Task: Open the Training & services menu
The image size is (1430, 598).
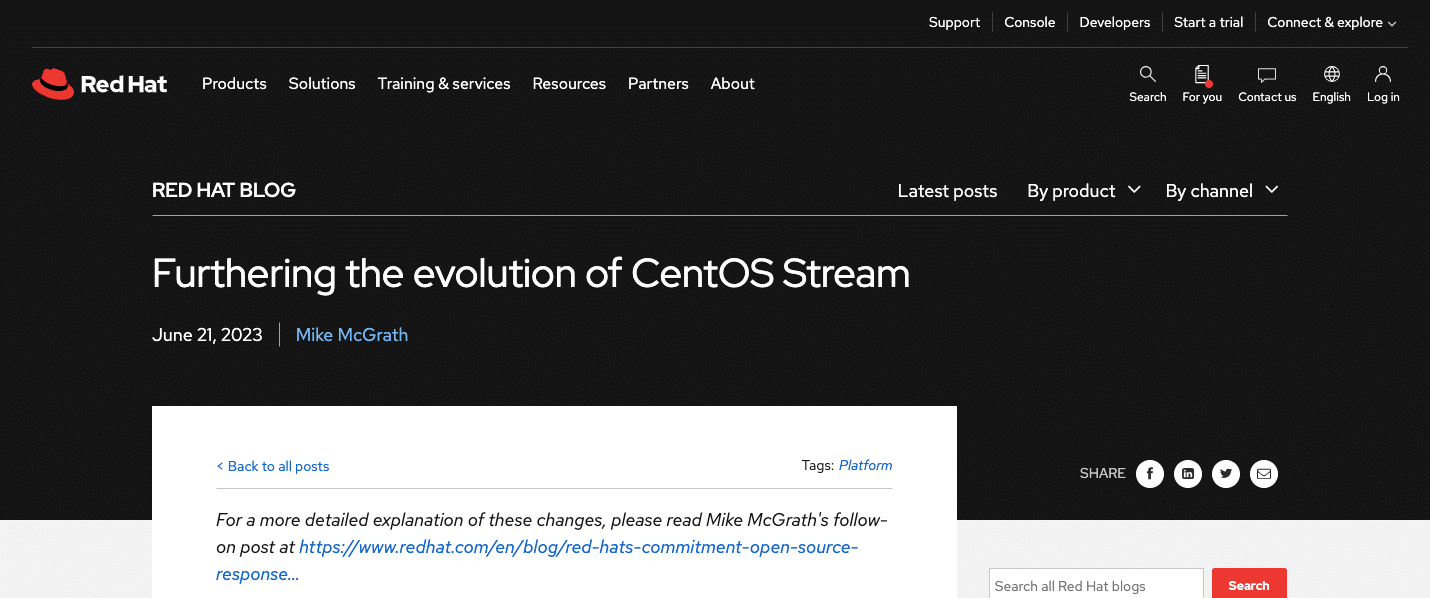Action: [444, 84]
